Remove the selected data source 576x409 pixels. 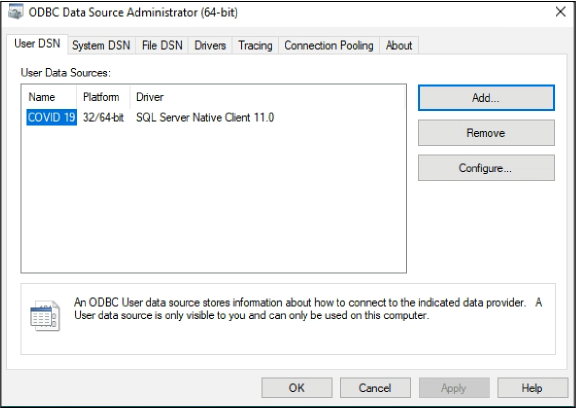(486, 133)
